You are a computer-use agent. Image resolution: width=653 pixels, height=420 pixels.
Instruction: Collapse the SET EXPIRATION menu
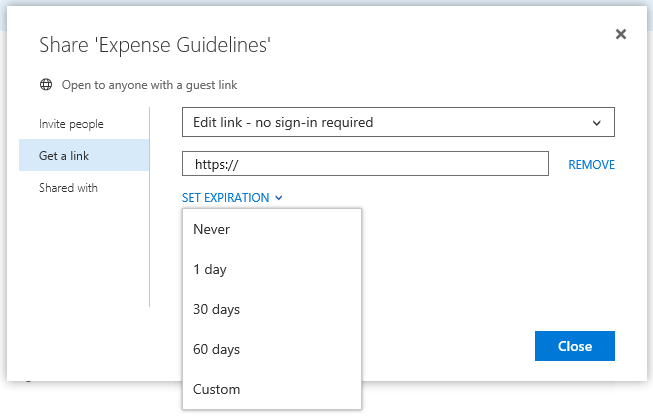point(226,198)
